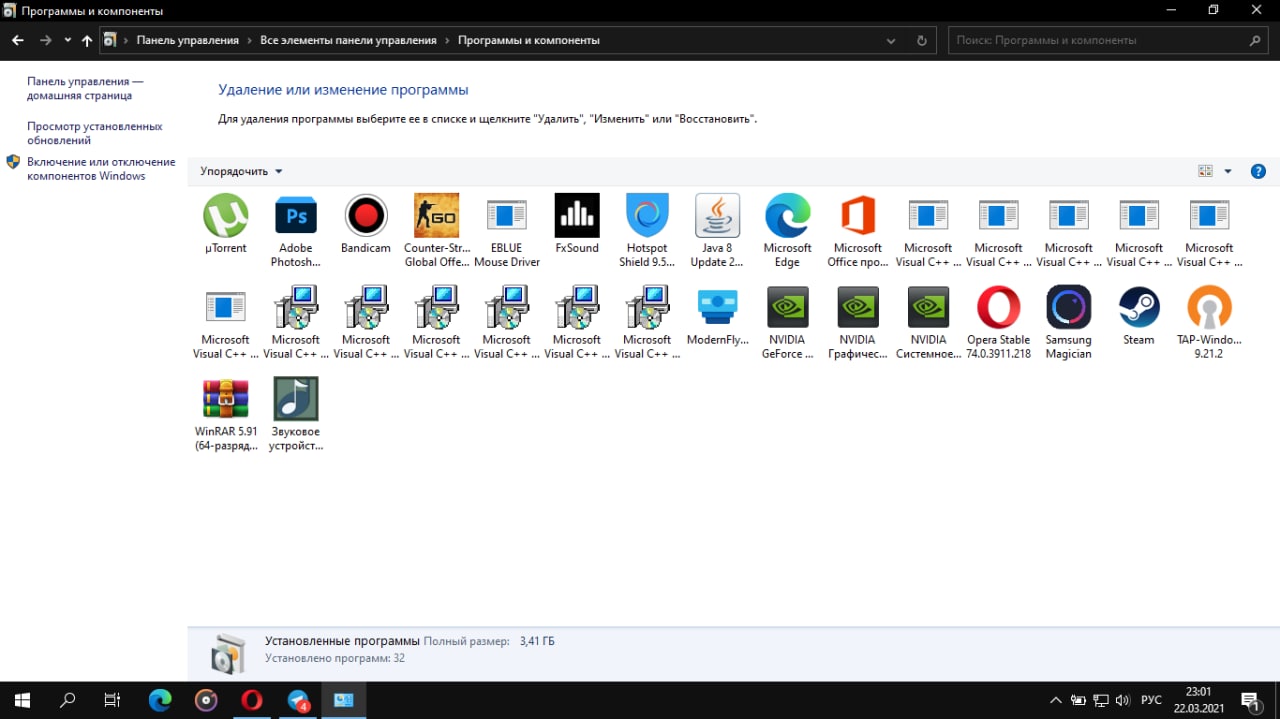Open Включение или отключение компонентов Windows
The image size is (1280, 719).
tap(101, 169)
